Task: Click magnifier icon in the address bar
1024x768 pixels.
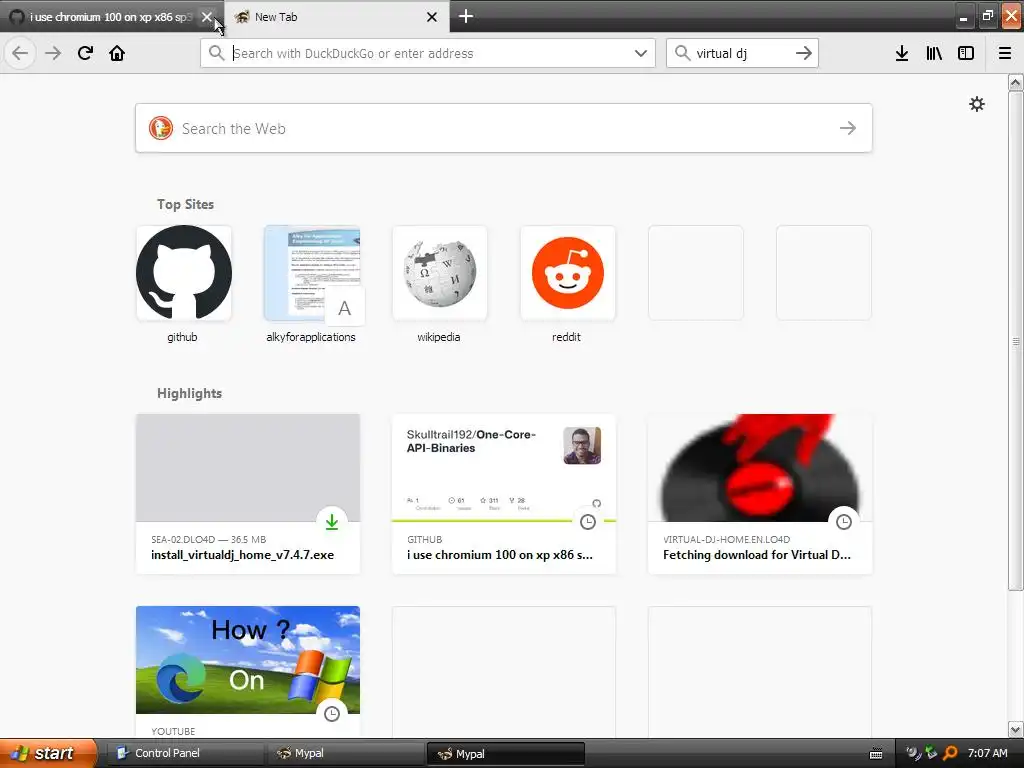Action: 216,53
